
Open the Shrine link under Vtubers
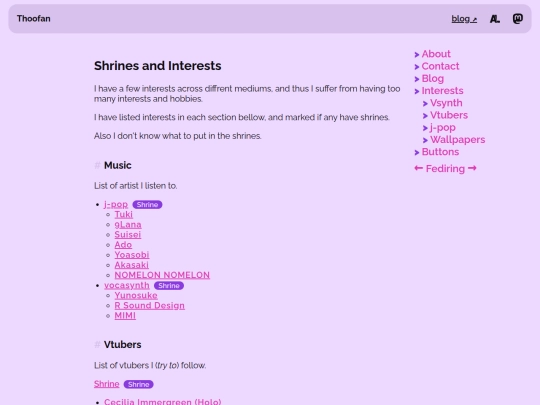coord(106,384)
